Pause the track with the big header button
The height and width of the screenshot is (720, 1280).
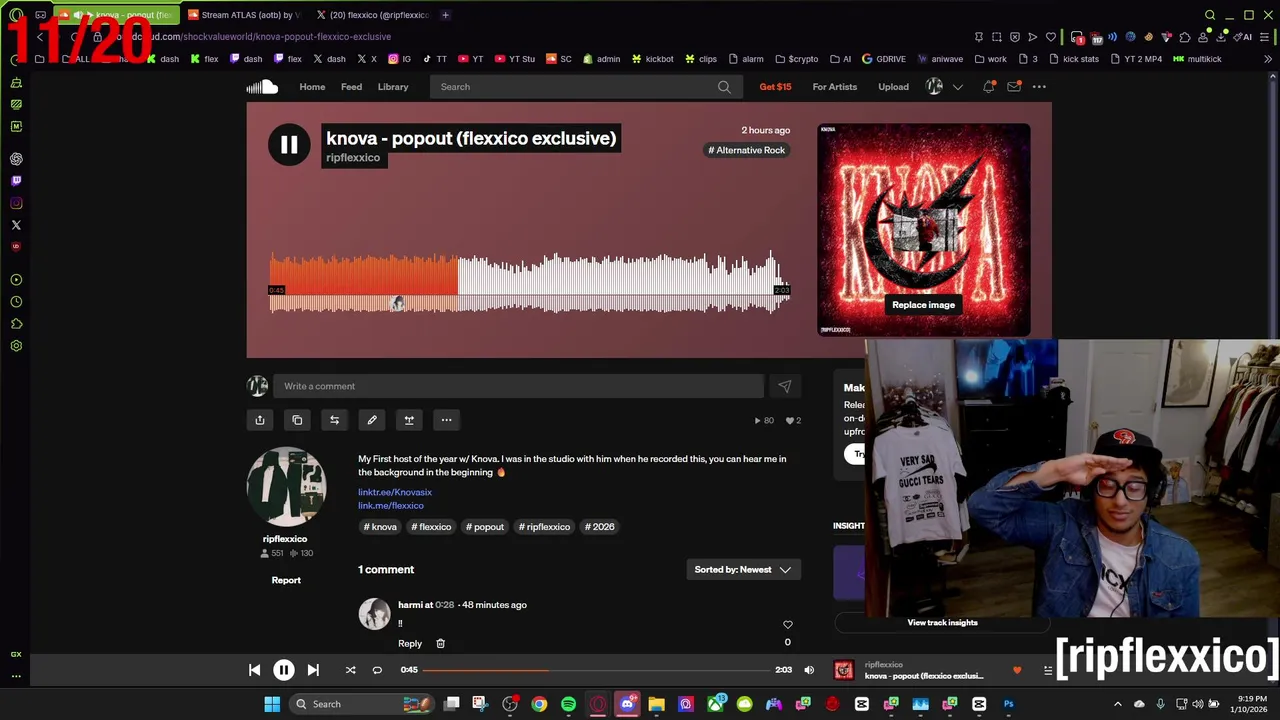click(x=289, y=146)
